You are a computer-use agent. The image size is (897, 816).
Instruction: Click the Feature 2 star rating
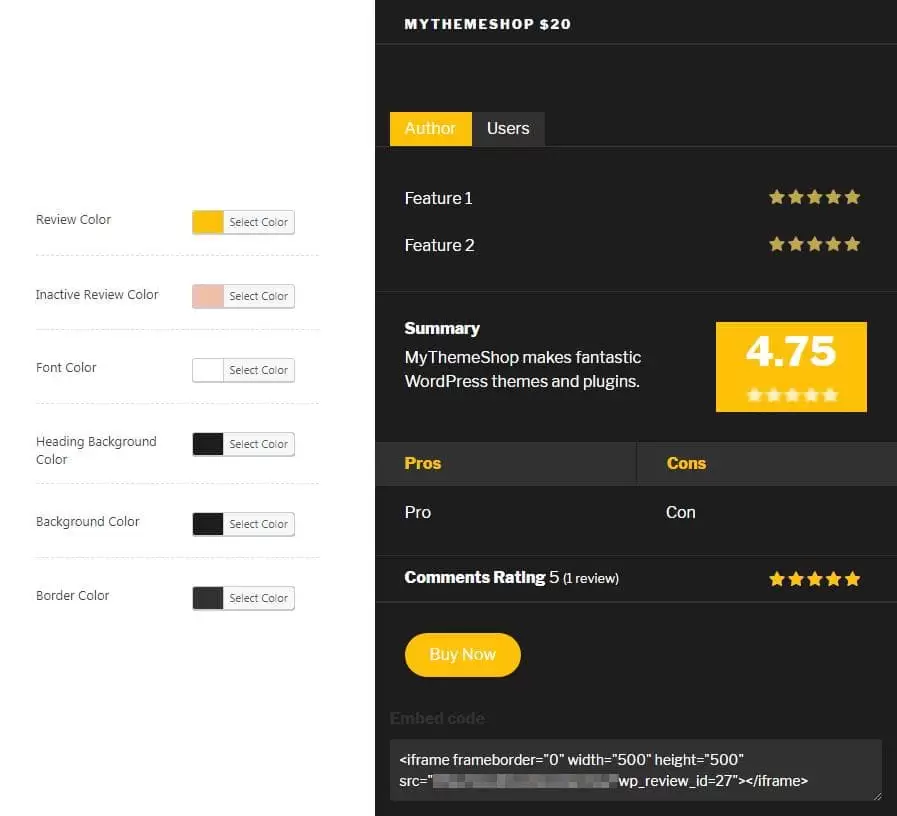814,244
